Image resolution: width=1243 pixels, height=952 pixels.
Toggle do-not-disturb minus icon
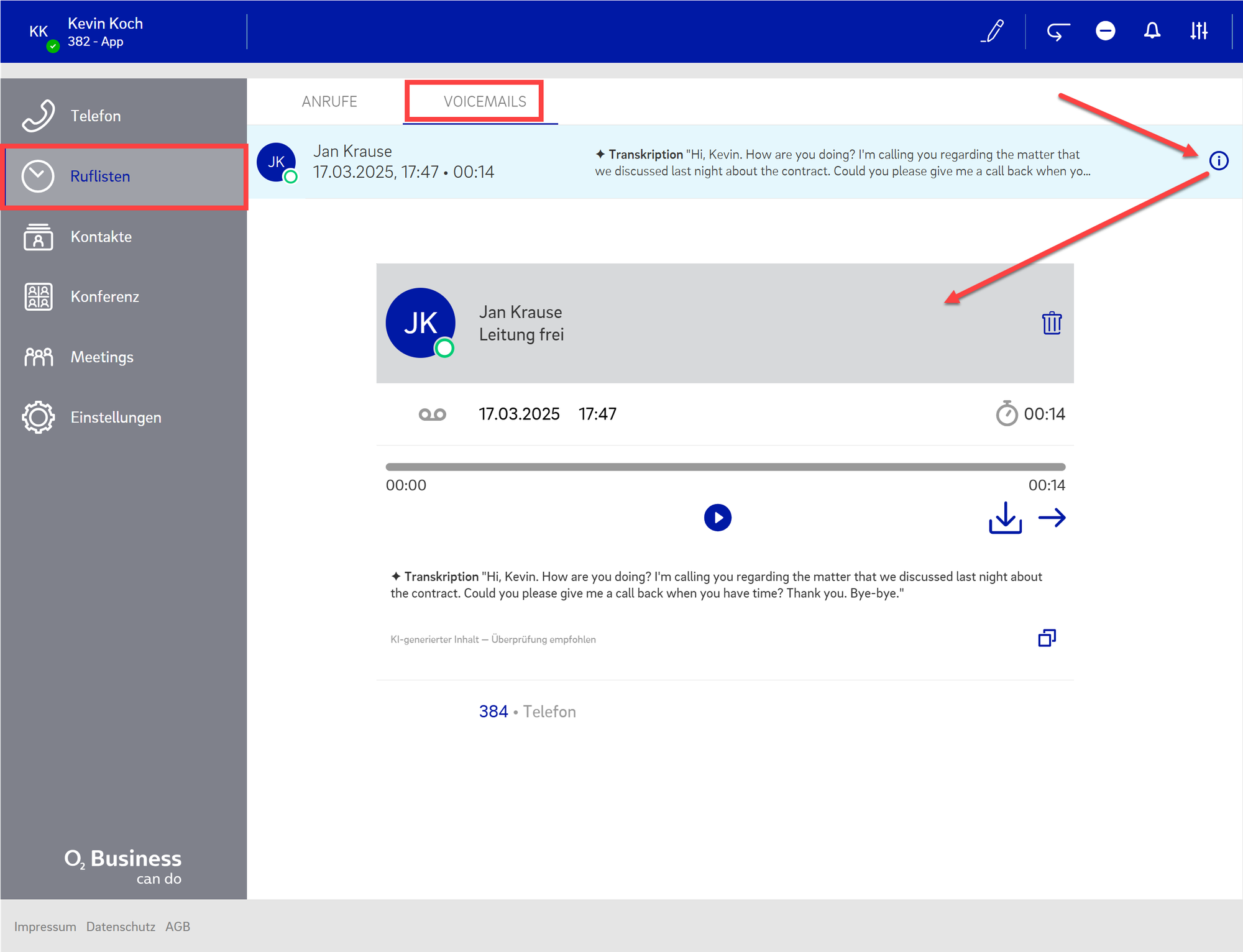pos(1105,31)
